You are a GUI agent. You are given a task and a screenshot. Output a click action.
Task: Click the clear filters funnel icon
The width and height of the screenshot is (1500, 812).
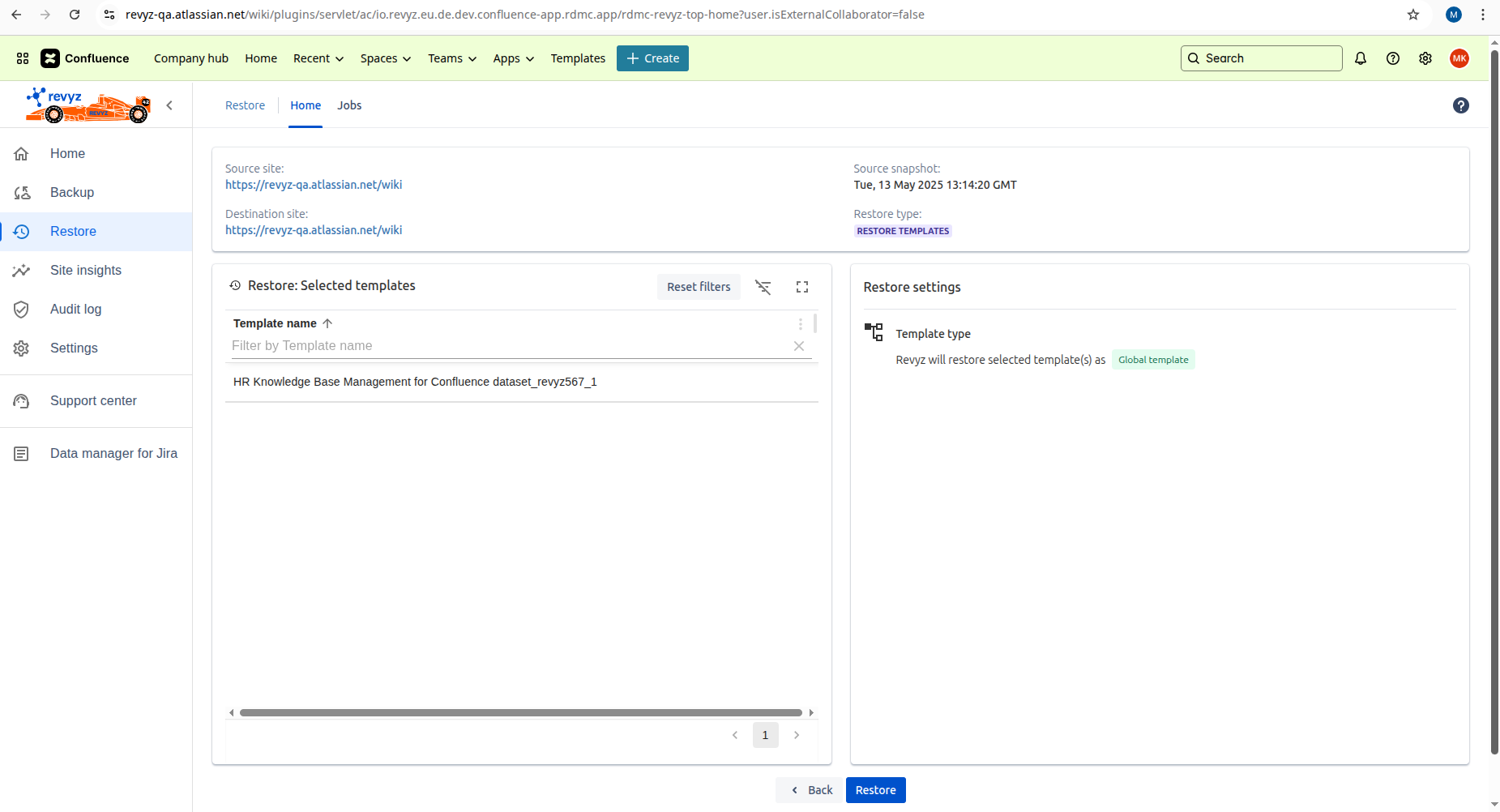tap(763, 287)
